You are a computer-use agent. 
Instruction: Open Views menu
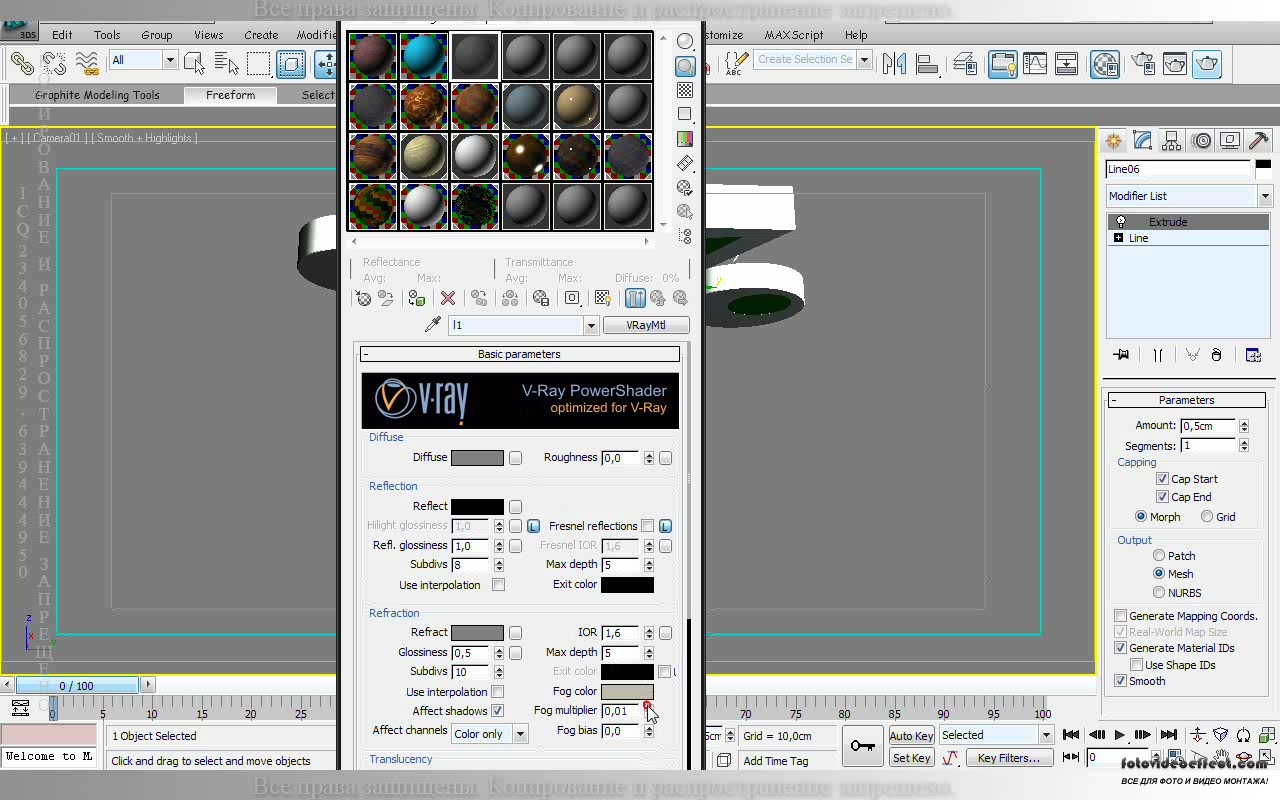(209, 34)
